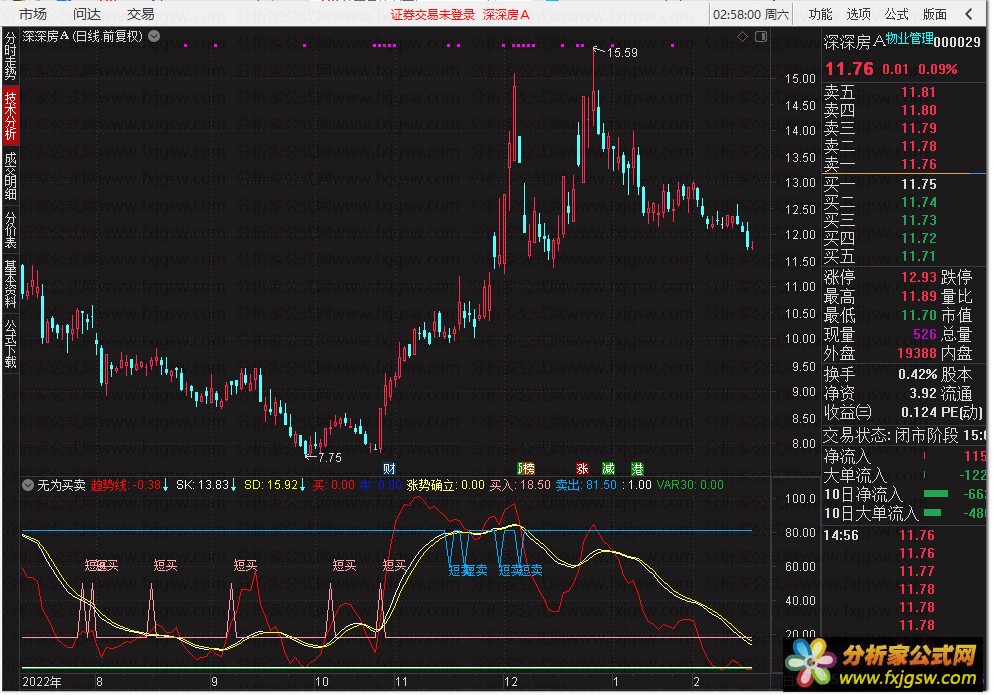
Task: Select 卖二 price 11.78
Action: coord(918,146)
